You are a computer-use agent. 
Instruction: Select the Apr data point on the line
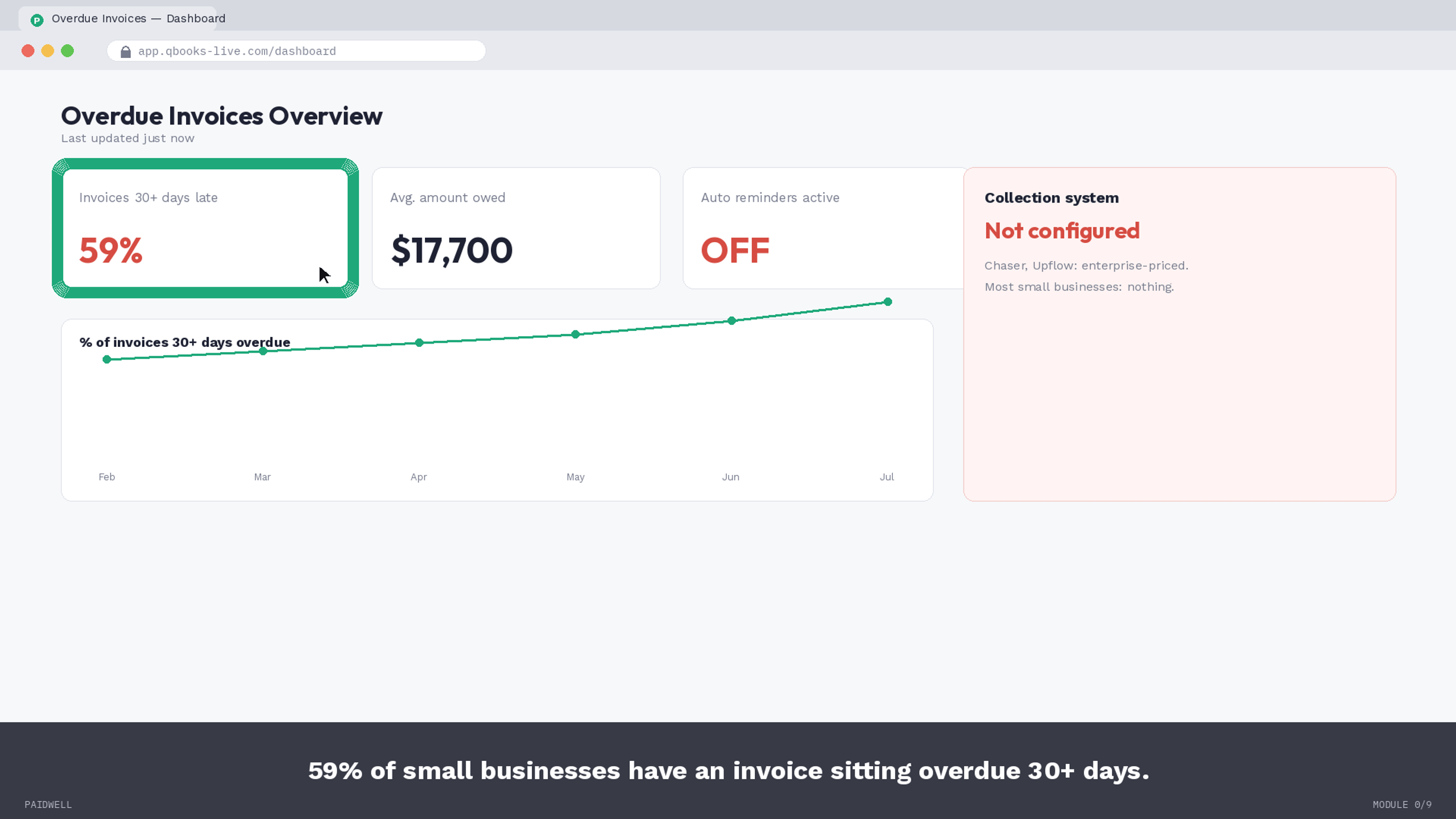[x=419, y=342]
